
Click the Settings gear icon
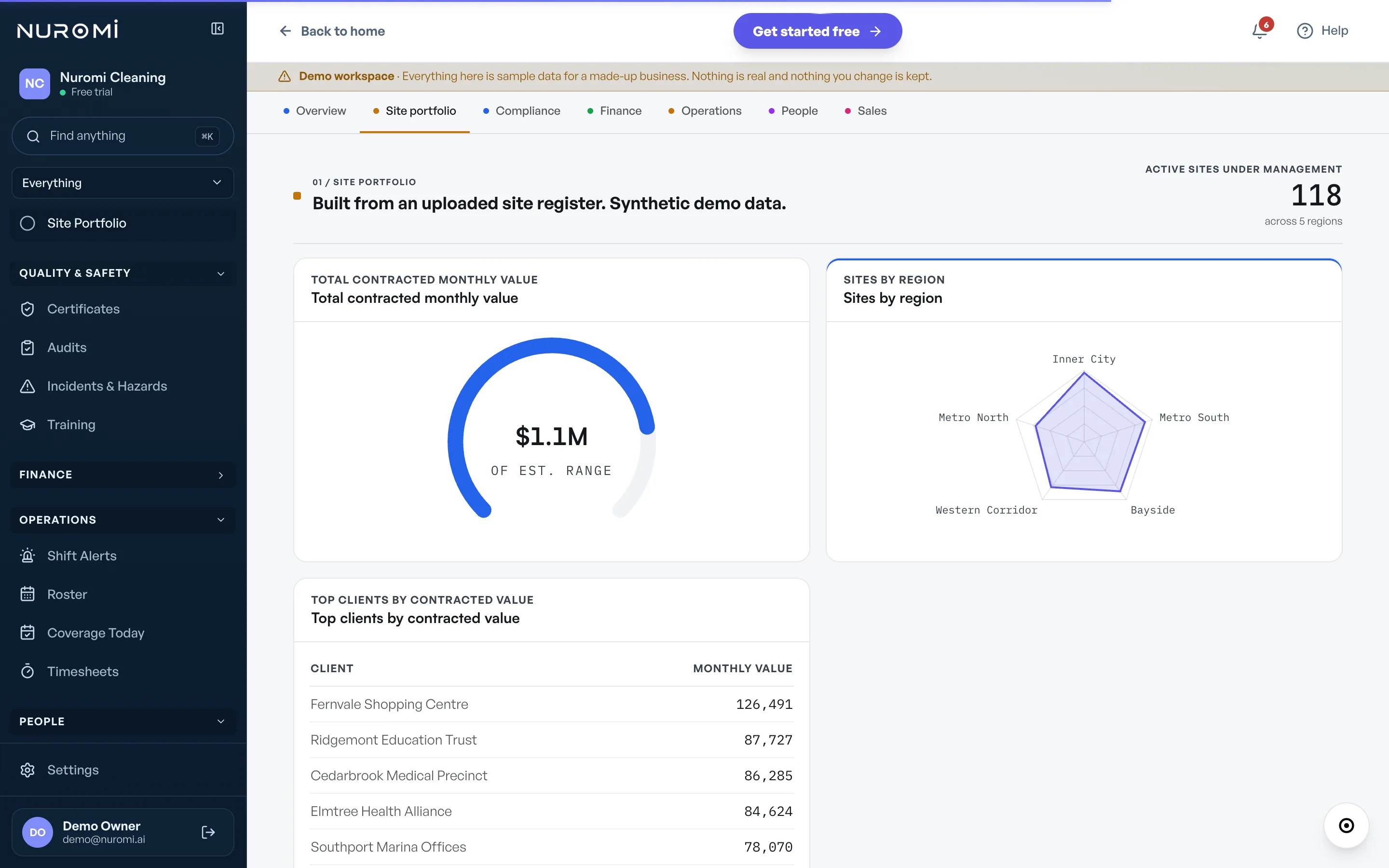(x=27, y=770)
